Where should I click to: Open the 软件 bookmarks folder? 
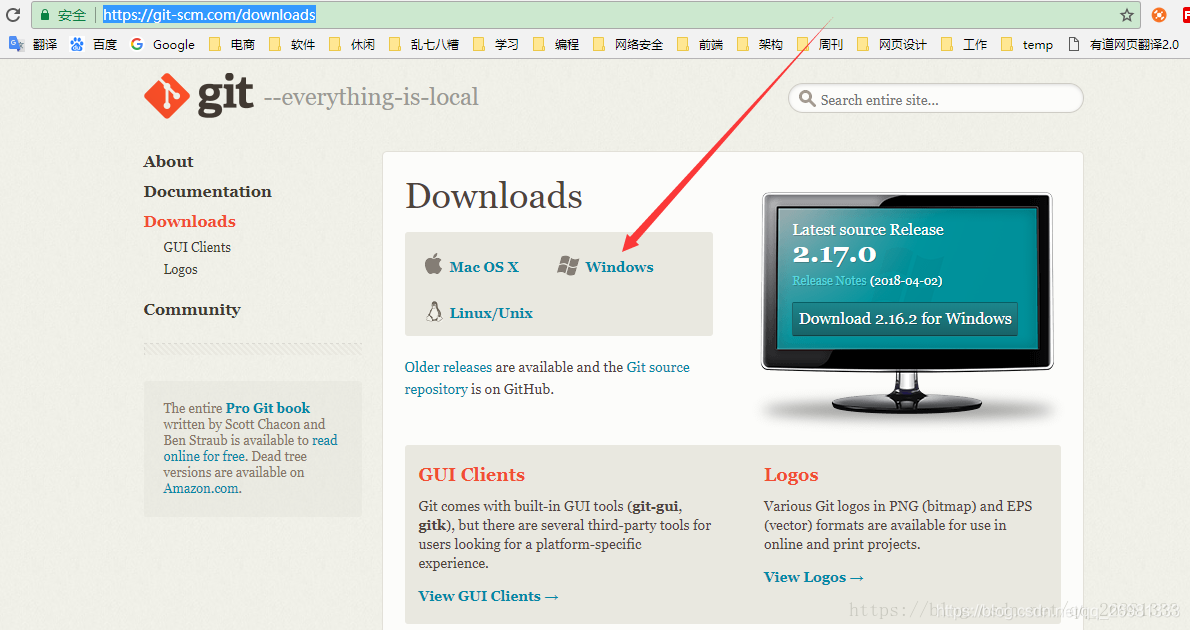292,44
